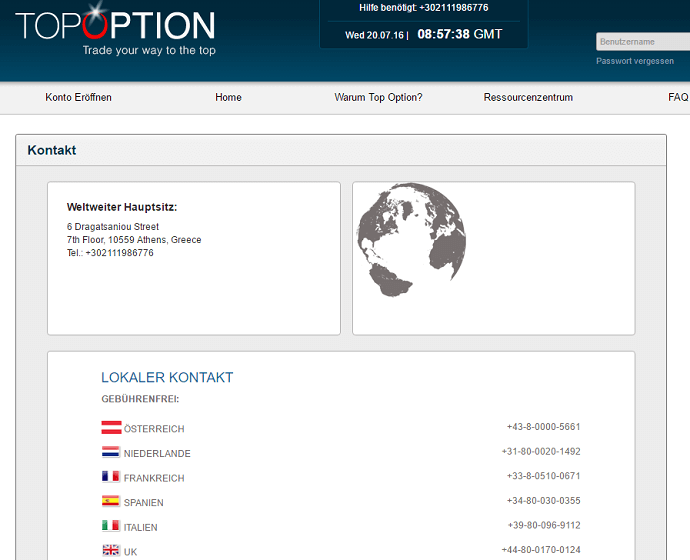Go to the Home menu item
Screen dimensions: 690x560
click(228, 97)
